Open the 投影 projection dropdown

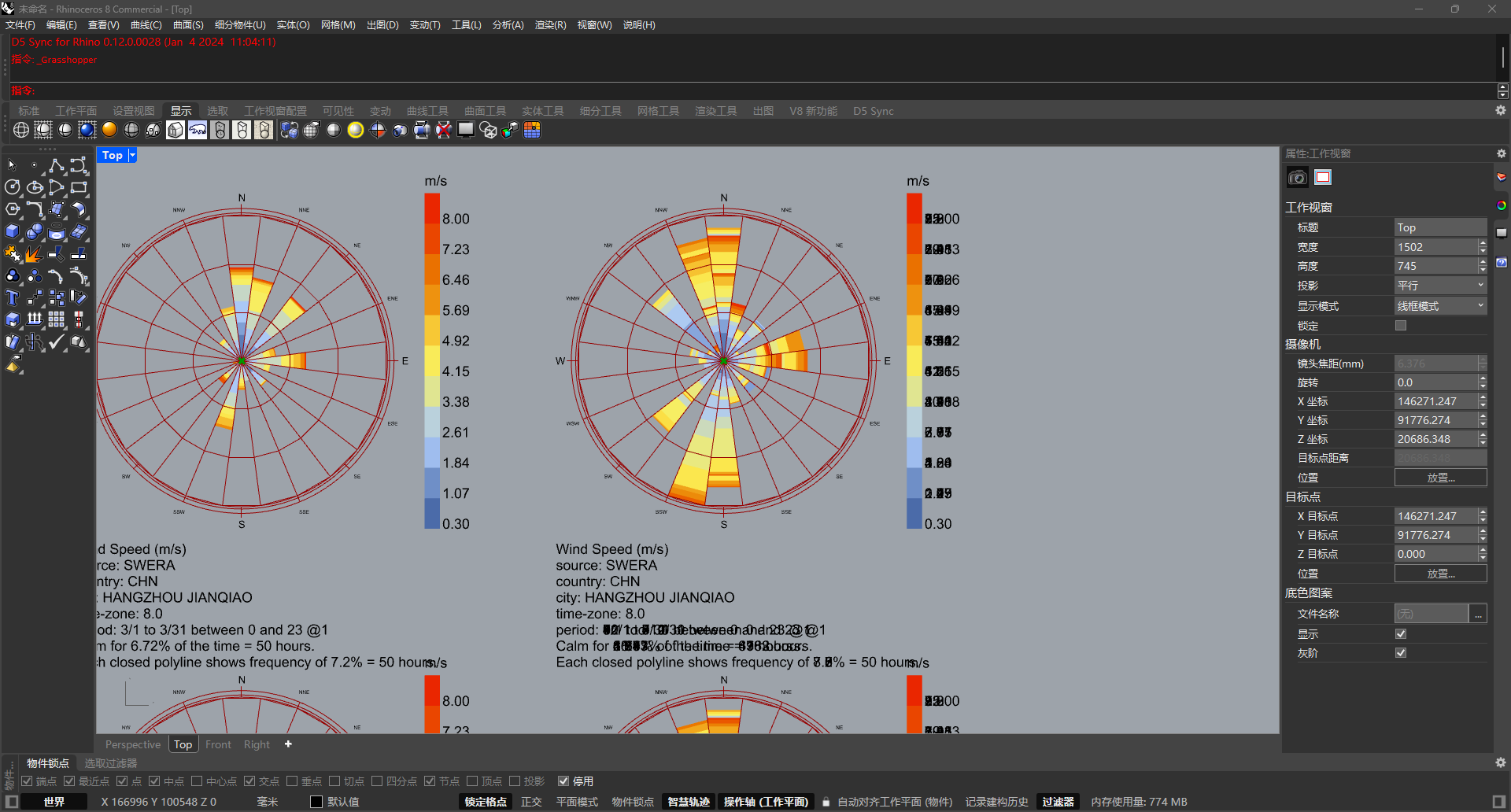(1440, 286)
